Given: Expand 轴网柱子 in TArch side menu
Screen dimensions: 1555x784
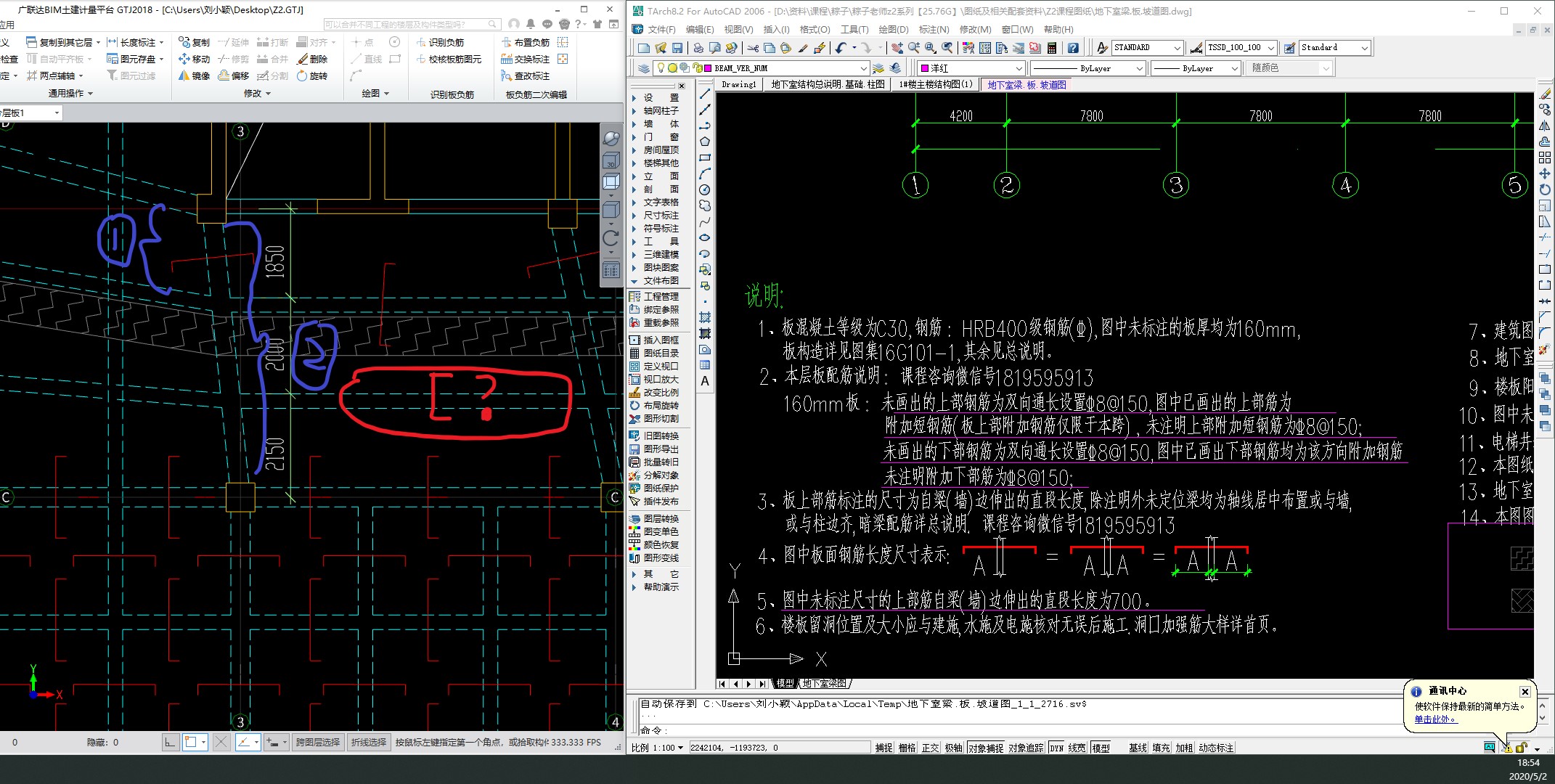Looking at the screenshot, I should pyautogui.click(x=657, y=111).
